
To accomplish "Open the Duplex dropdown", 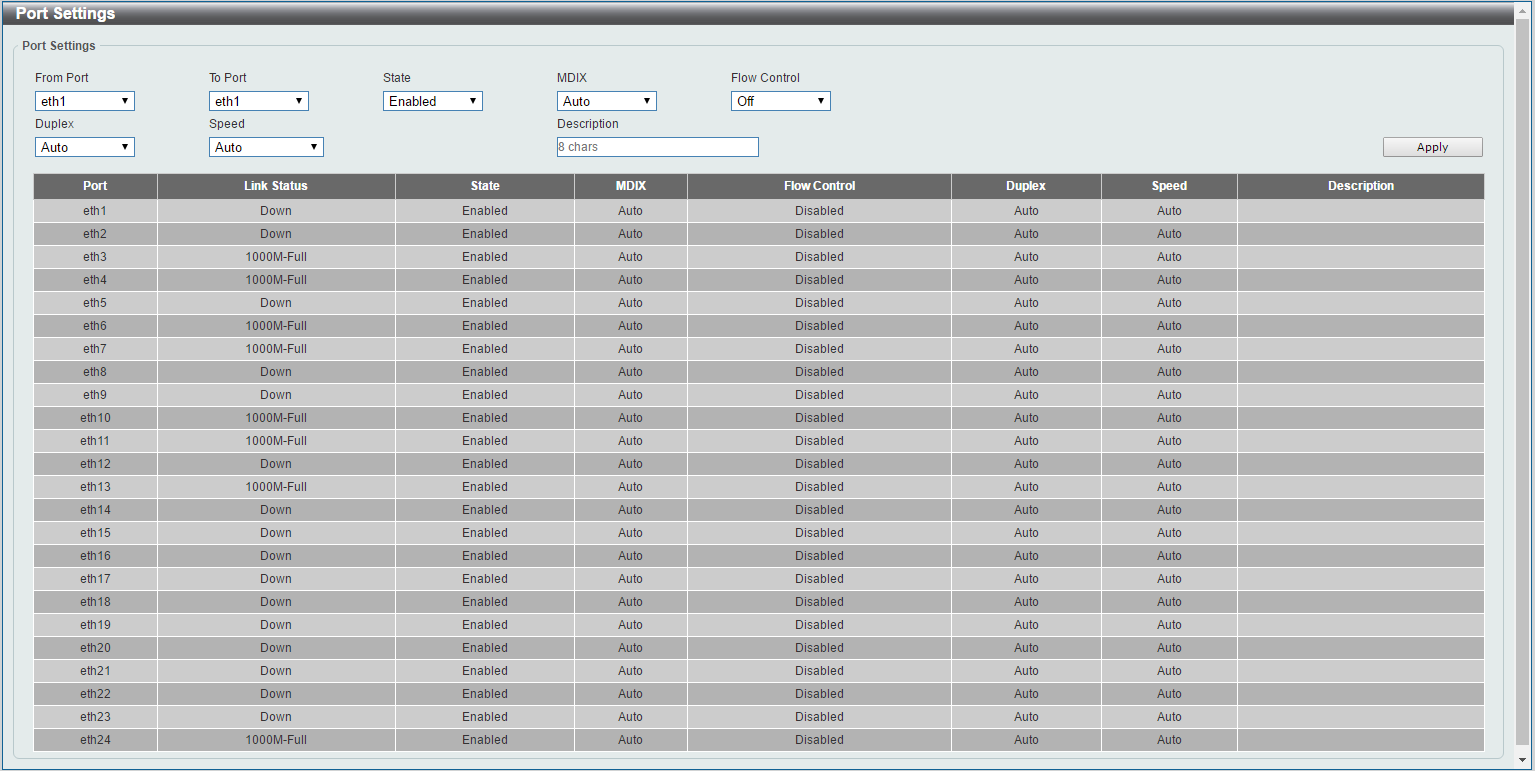I will 84,147.
